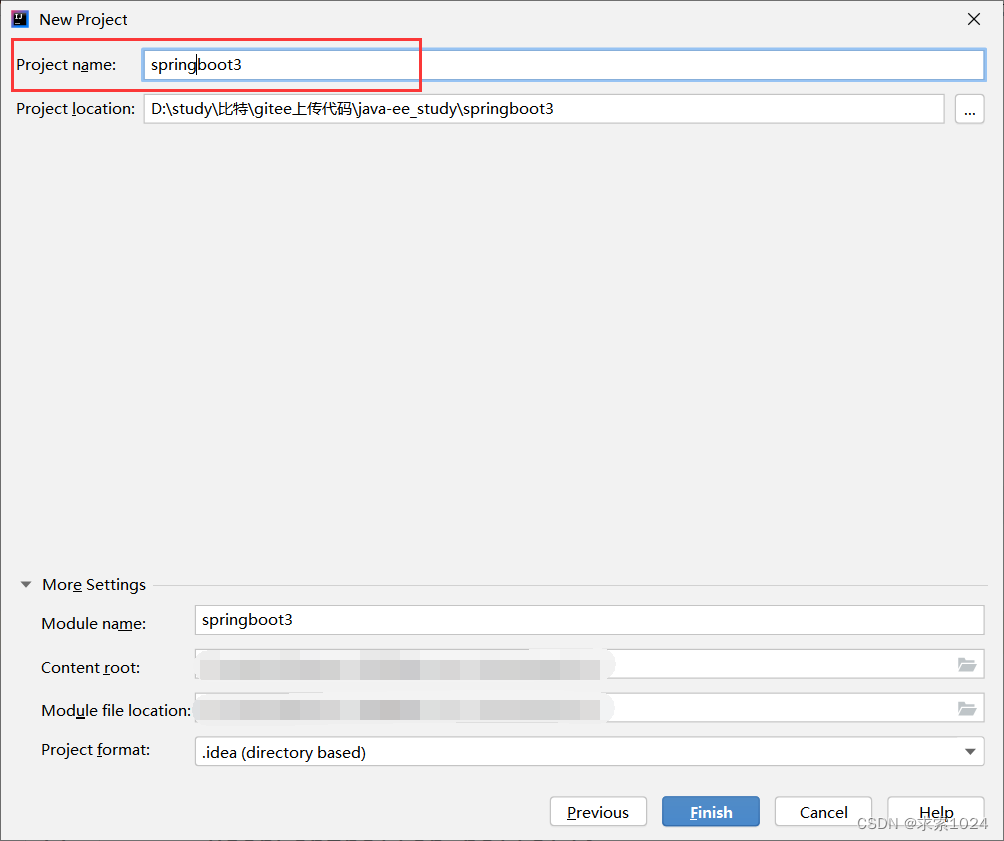Click the IntelliJ IDEA logo in title bar
The image size is (1004, 841).
20,19
